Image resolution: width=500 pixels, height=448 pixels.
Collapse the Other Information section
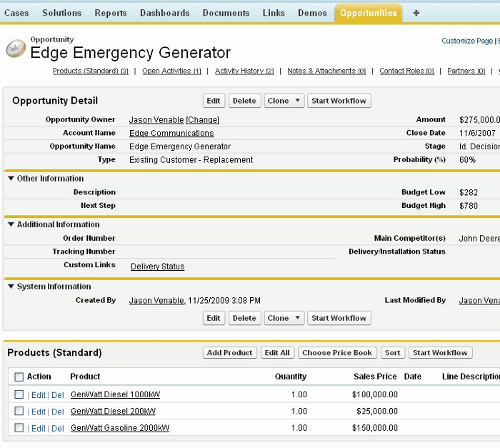[x=11, y=178]
